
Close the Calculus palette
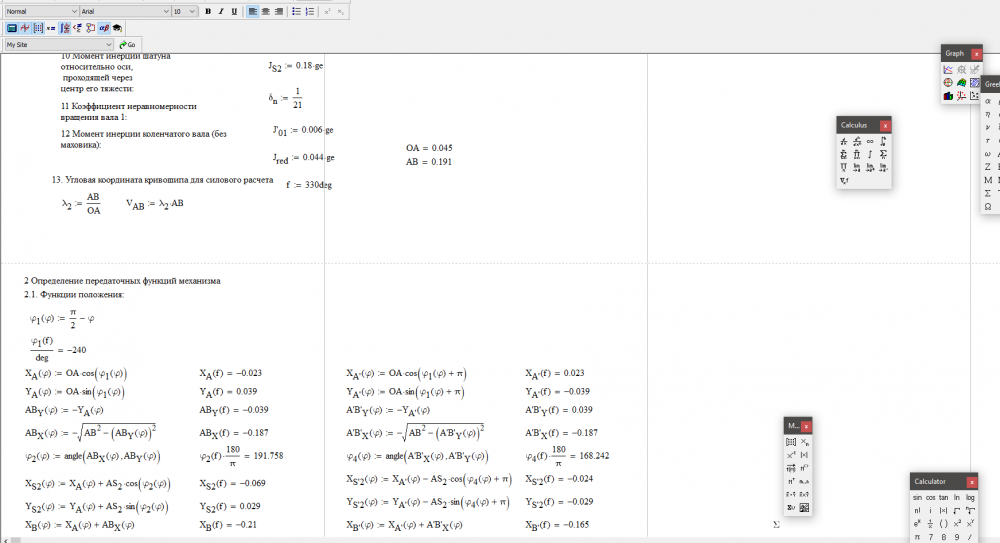tap(885, 125)
